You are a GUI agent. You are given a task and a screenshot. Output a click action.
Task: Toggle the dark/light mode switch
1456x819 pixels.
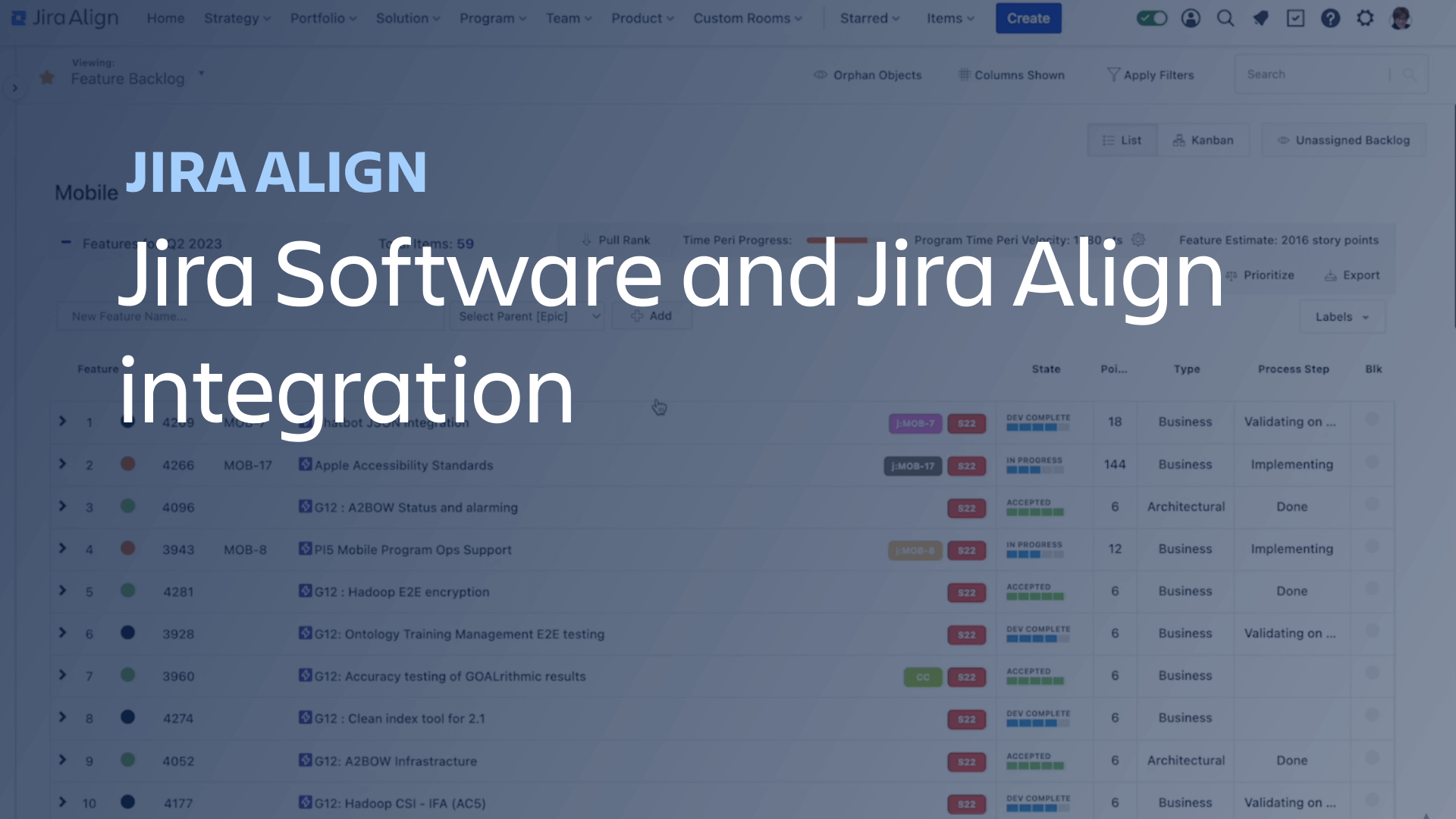[1152, 18]
